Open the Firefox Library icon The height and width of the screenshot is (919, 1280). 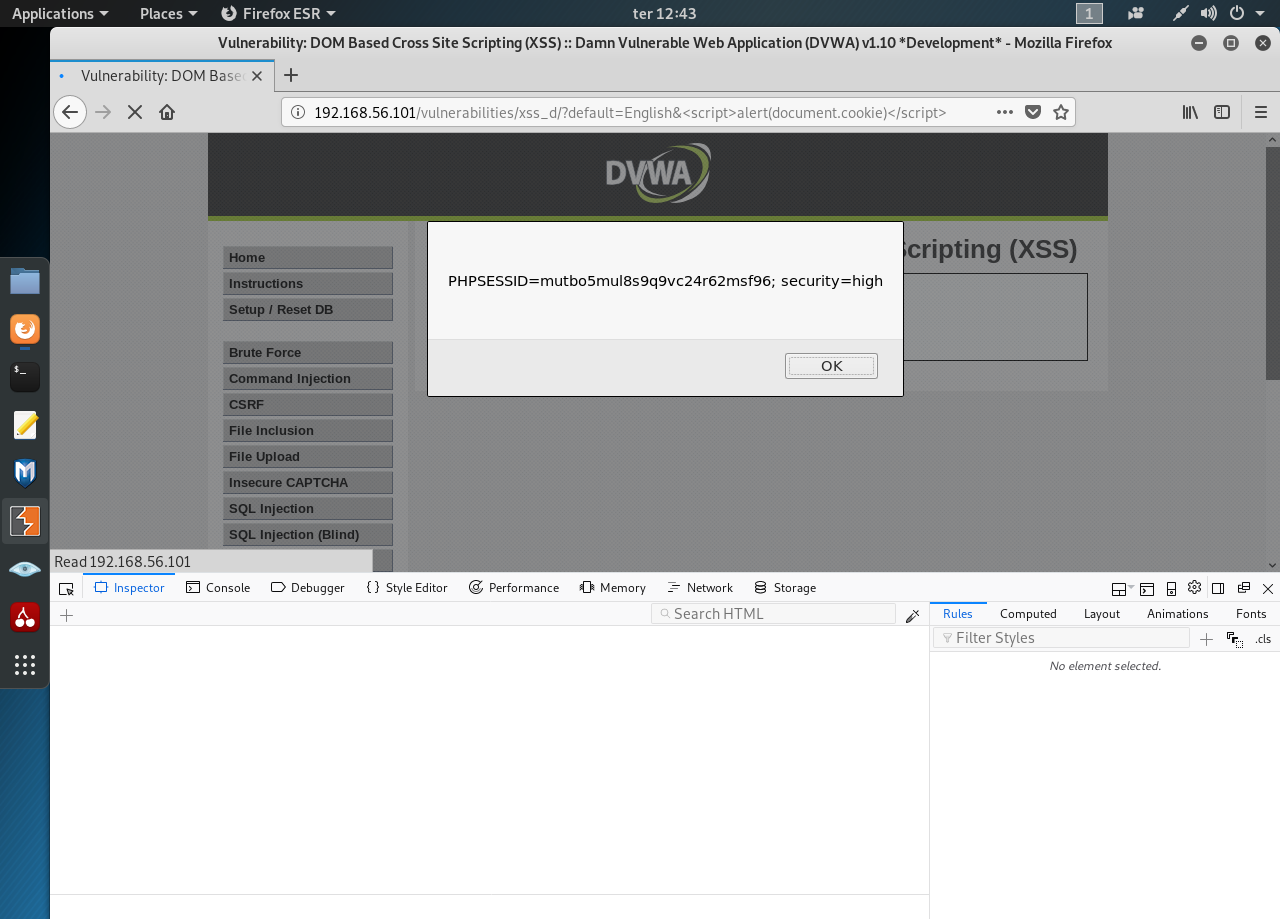point(1190,112)
